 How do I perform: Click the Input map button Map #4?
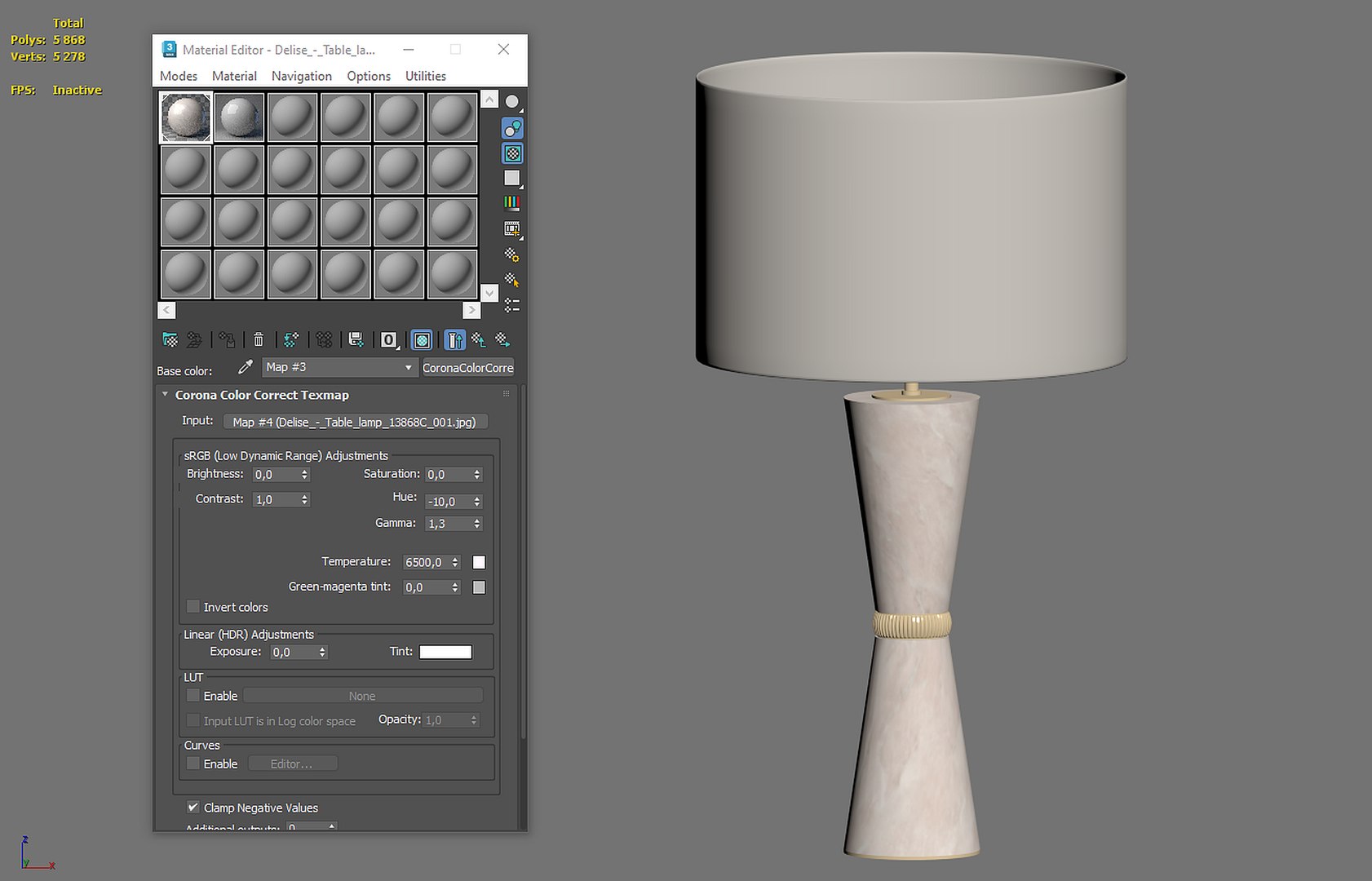pos(355,422)
